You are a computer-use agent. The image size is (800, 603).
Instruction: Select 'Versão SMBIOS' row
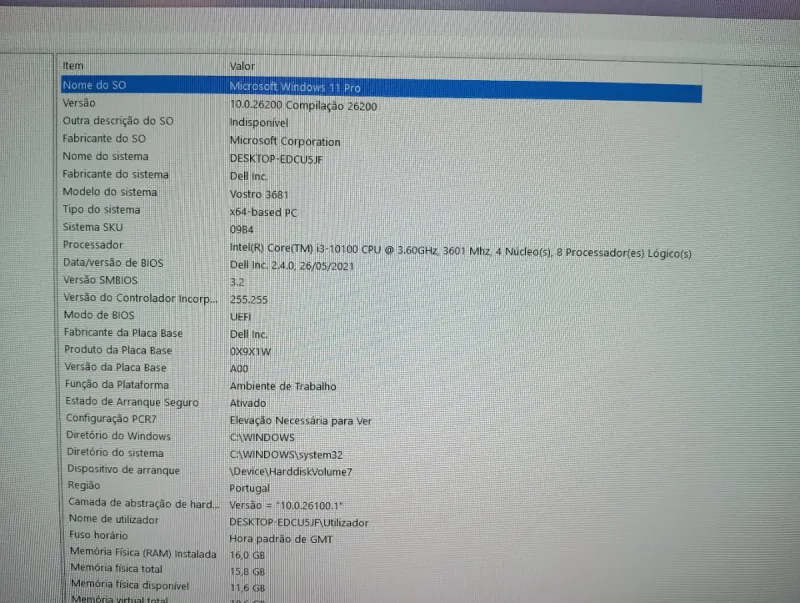point(101,280)
